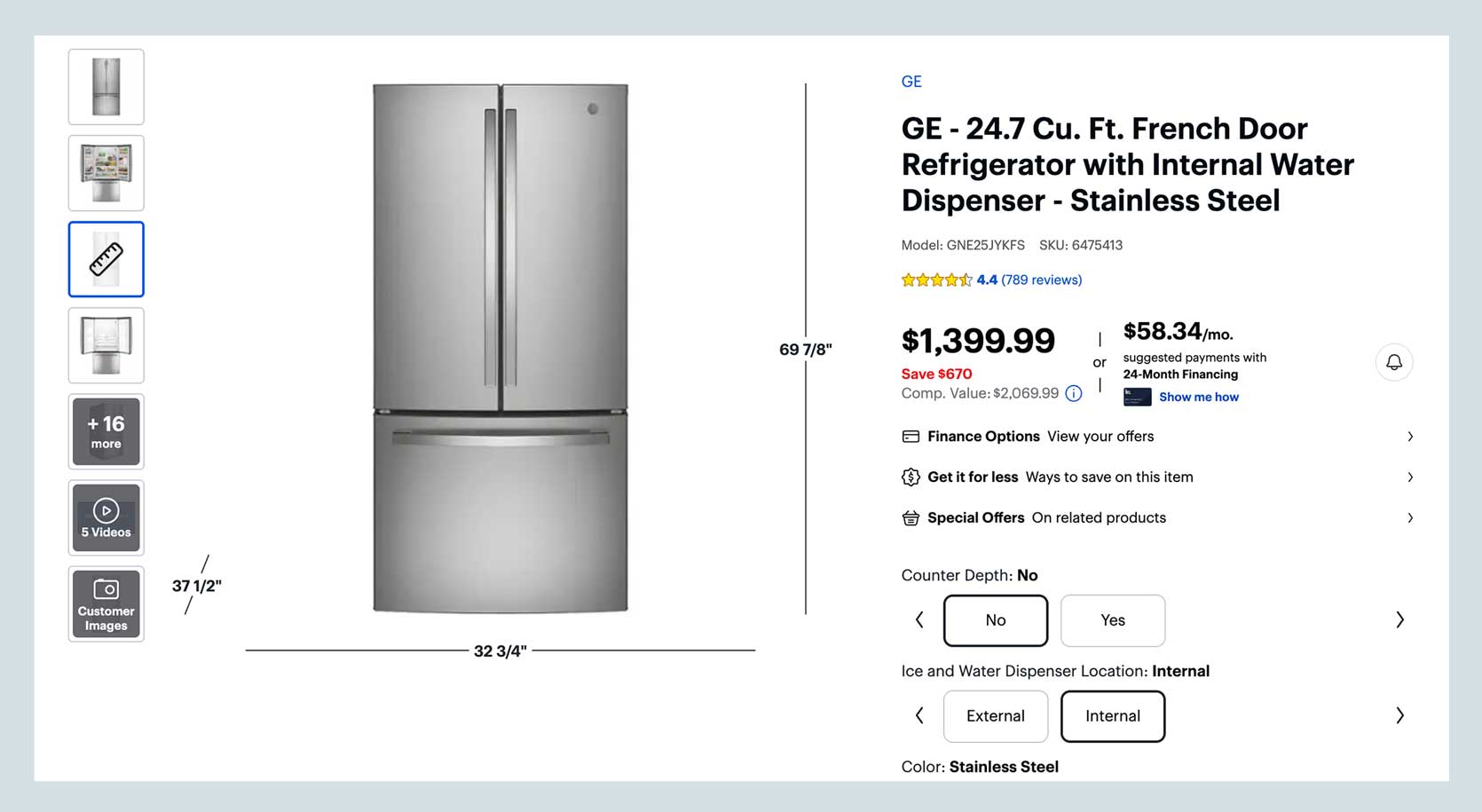The image size is (1482, 812).
Task: Open the comp value info icon
Action: 1074,393
